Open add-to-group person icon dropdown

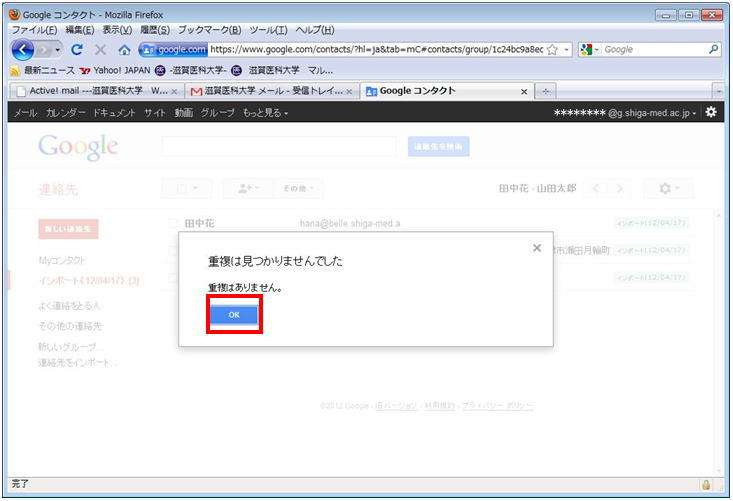tap(248, 188)
